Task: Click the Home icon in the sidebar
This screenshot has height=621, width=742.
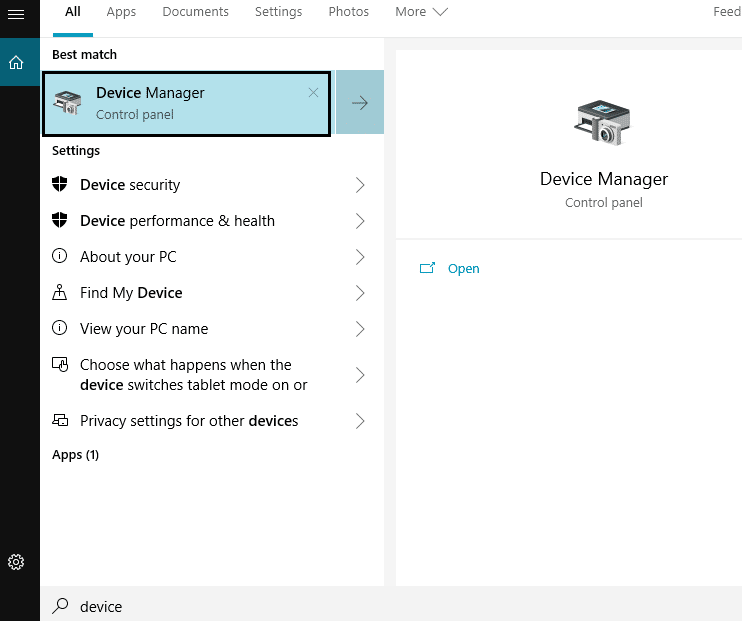Action: coord(16,62)
